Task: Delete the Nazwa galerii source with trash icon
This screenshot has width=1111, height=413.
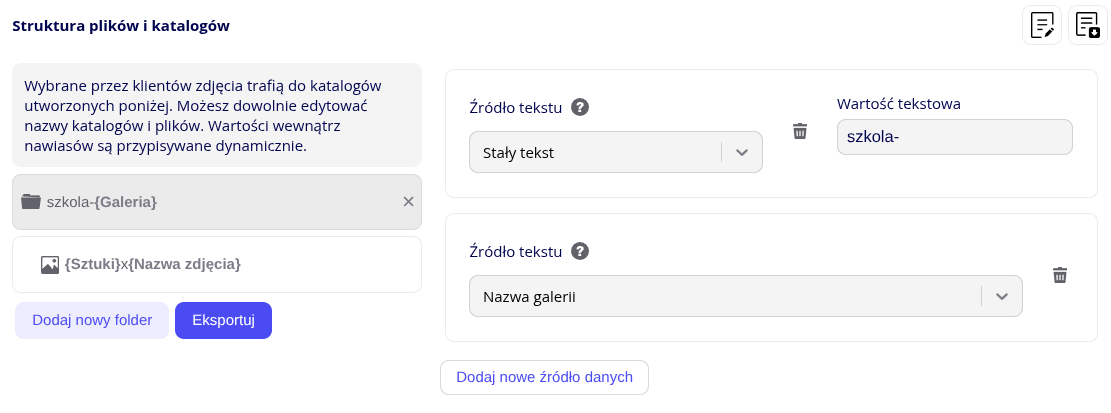Action: [1060, 275]
